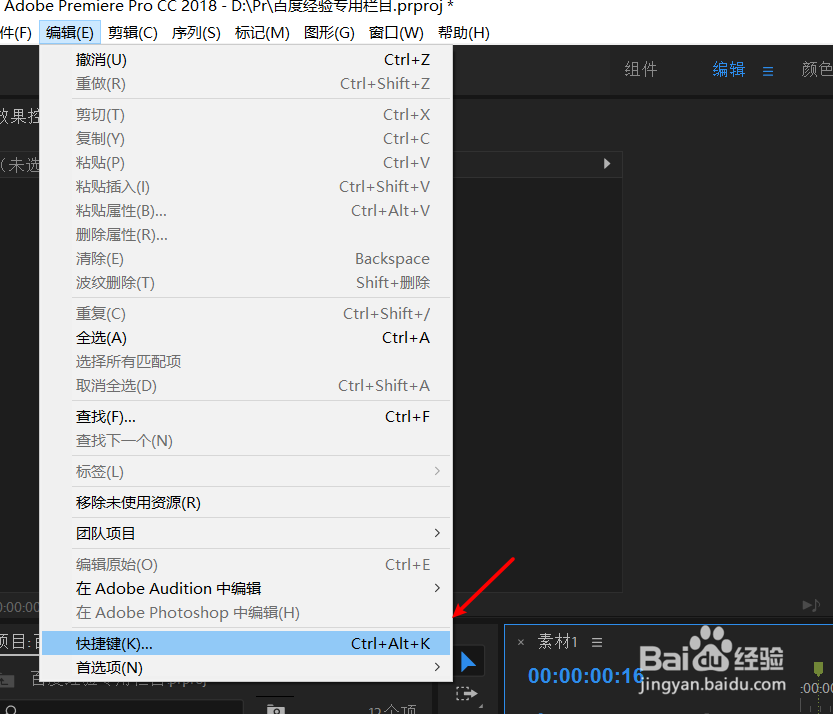
Task: Choose 全选(A) from the Edit menu
Action: [x=245, y=337]
